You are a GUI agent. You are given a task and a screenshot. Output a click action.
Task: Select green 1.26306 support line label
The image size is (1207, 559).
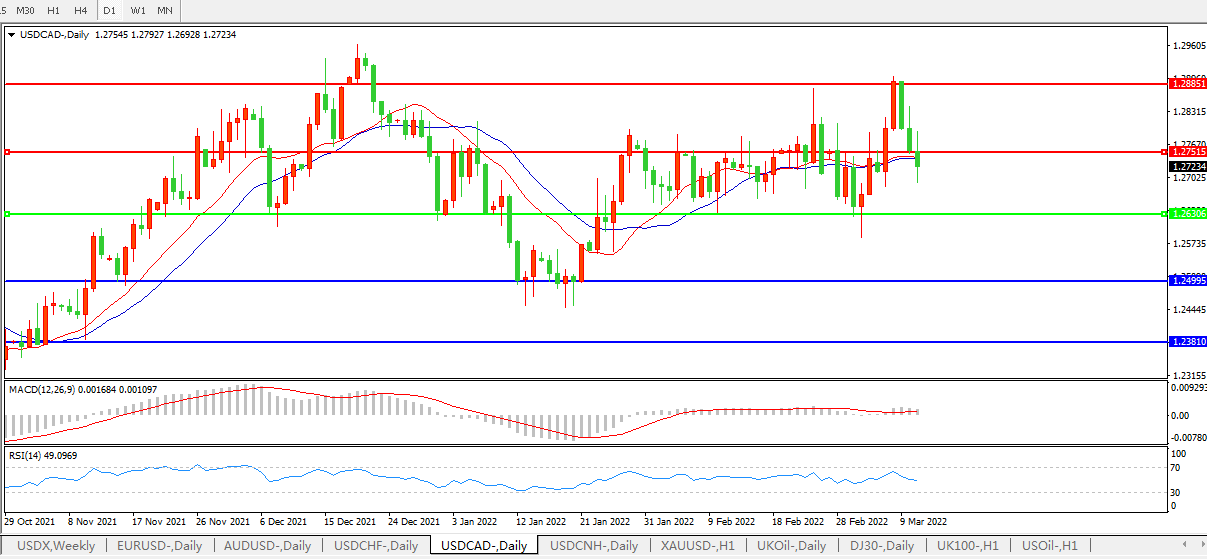pyautogui.click(x=1188, y=214)
